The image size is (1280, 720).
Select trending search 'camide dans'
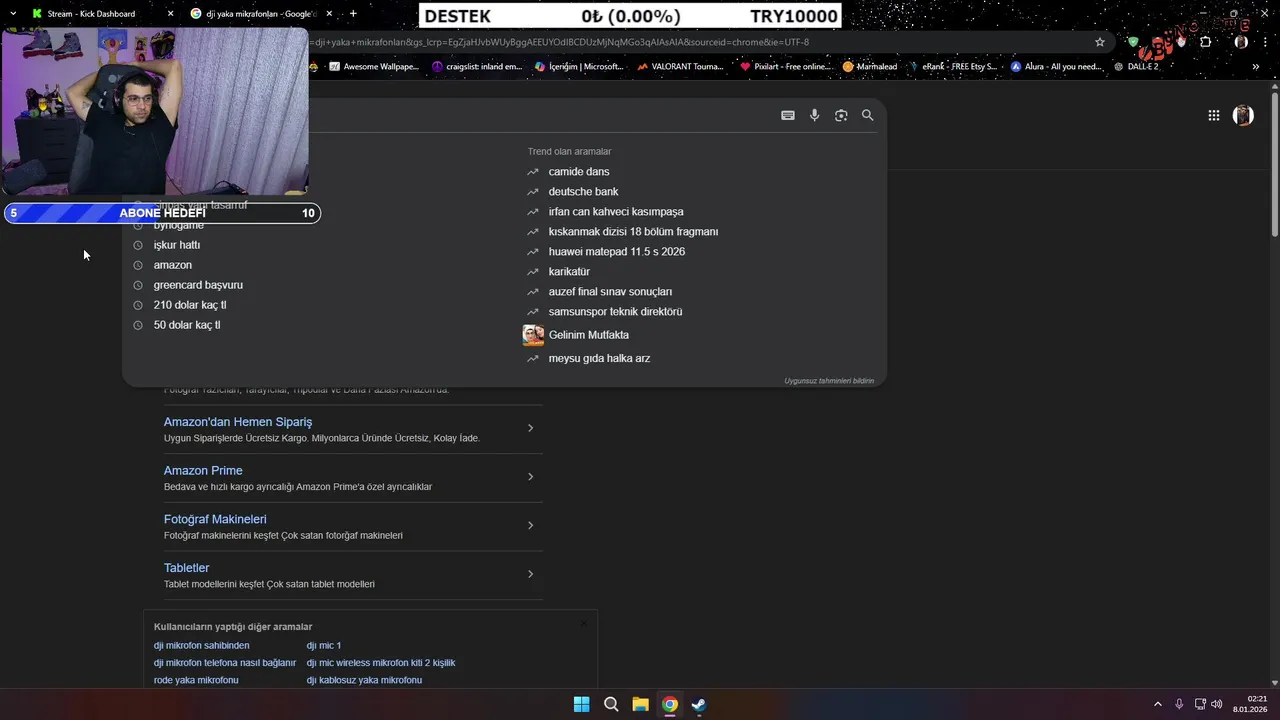click(578, 172)
